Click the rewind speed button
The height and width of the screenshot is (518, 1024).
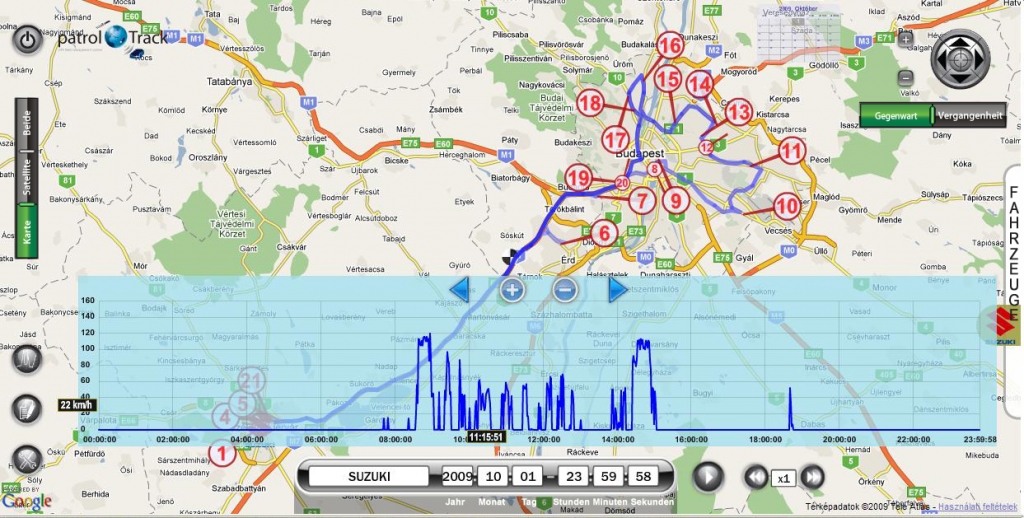point(756,477)
